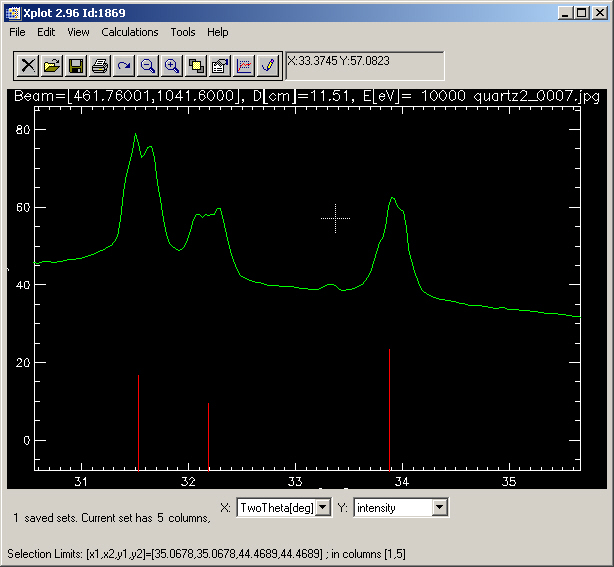Click the X/Y coordinate readout field
The image size is (614, 567).
(x=364, y=66)
